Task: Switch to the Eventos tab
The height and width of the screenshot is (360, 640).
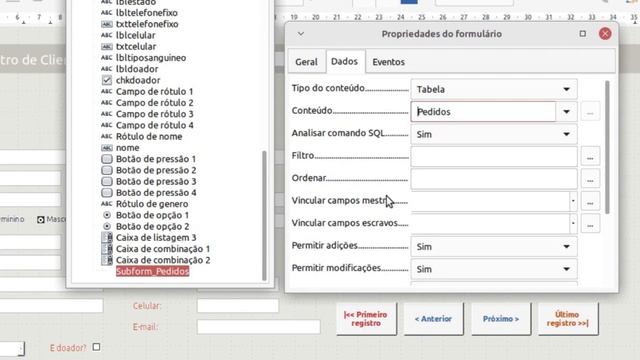Action: click(388, 62)
